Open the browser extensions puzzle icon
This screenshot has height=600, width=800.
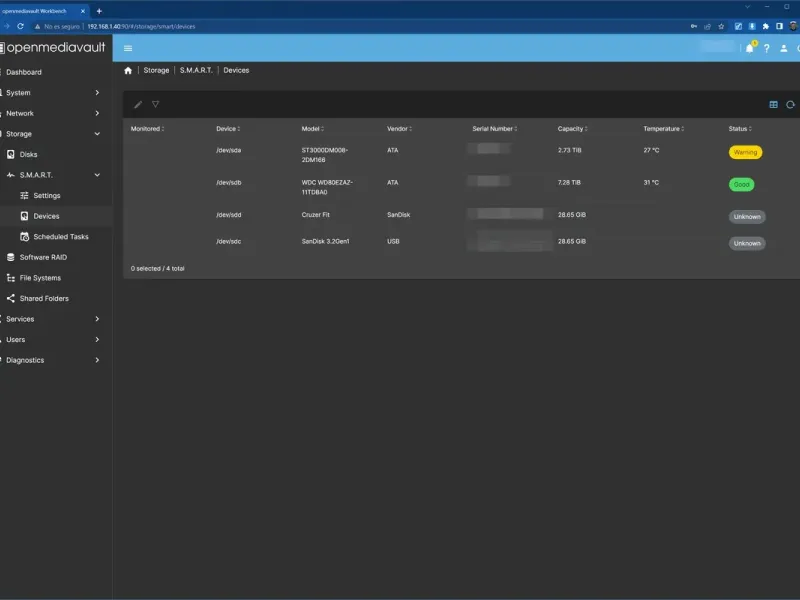click(765, 27)
